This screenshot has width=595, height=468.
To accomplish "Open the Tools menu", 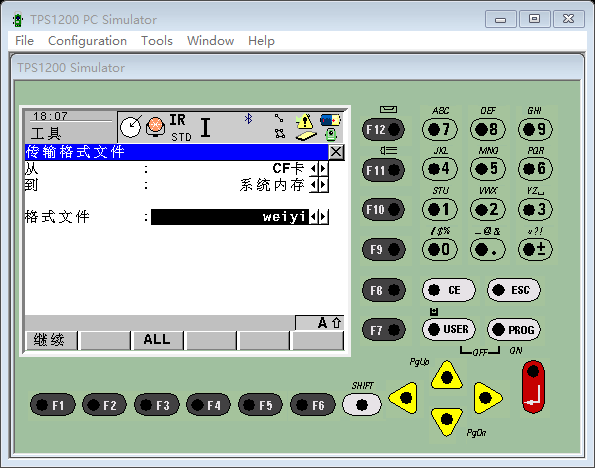I will tap(157, 41).
